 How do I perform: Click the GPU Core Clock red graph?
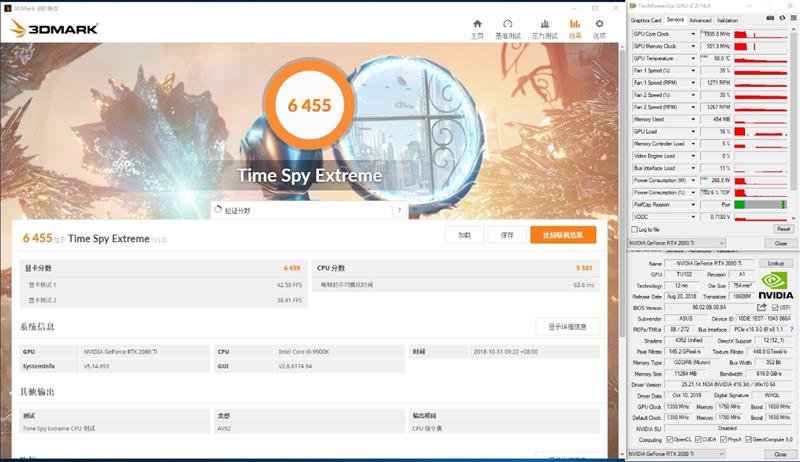coord(760,34)
